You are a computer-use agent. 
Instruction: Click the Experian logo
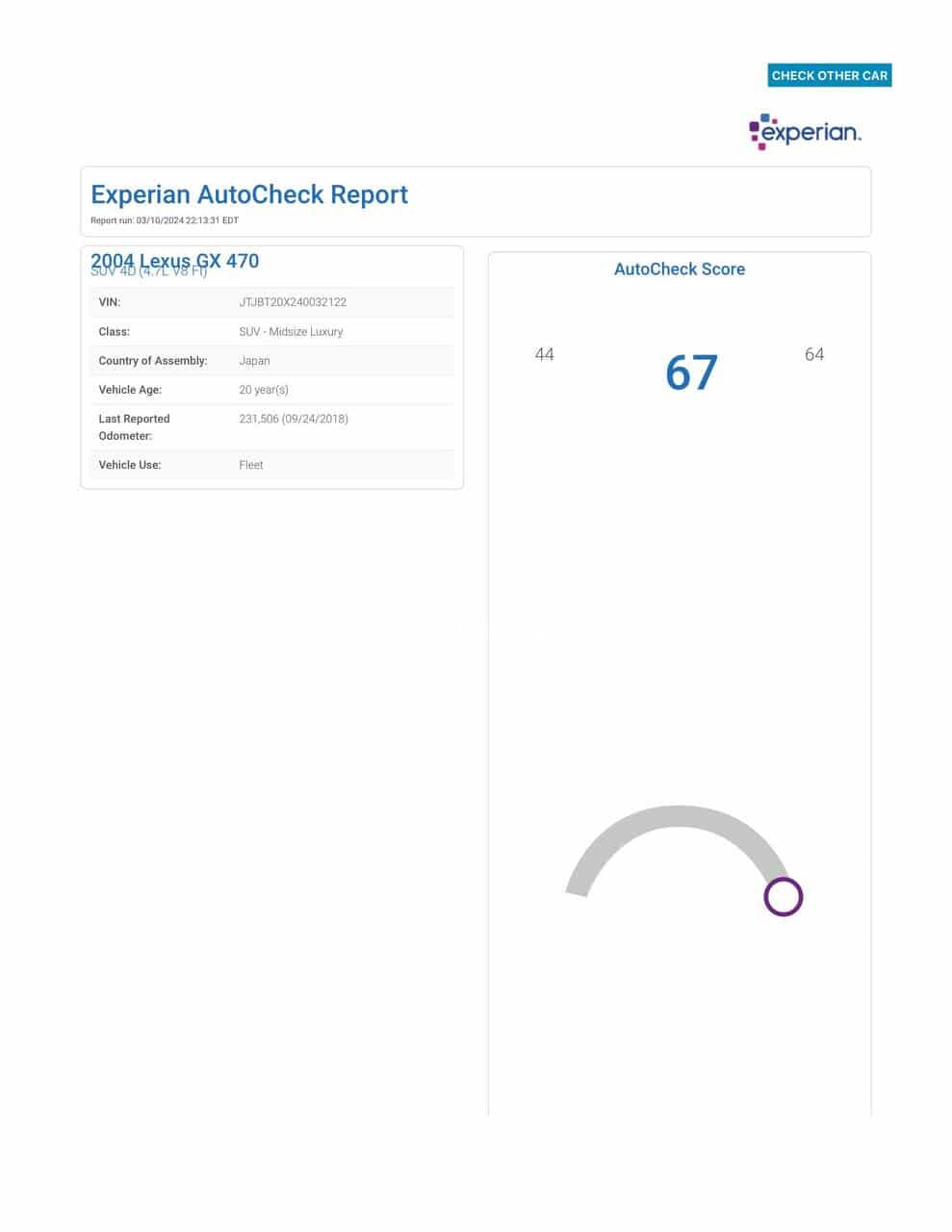pyautogui.click(x=805, y=132)
